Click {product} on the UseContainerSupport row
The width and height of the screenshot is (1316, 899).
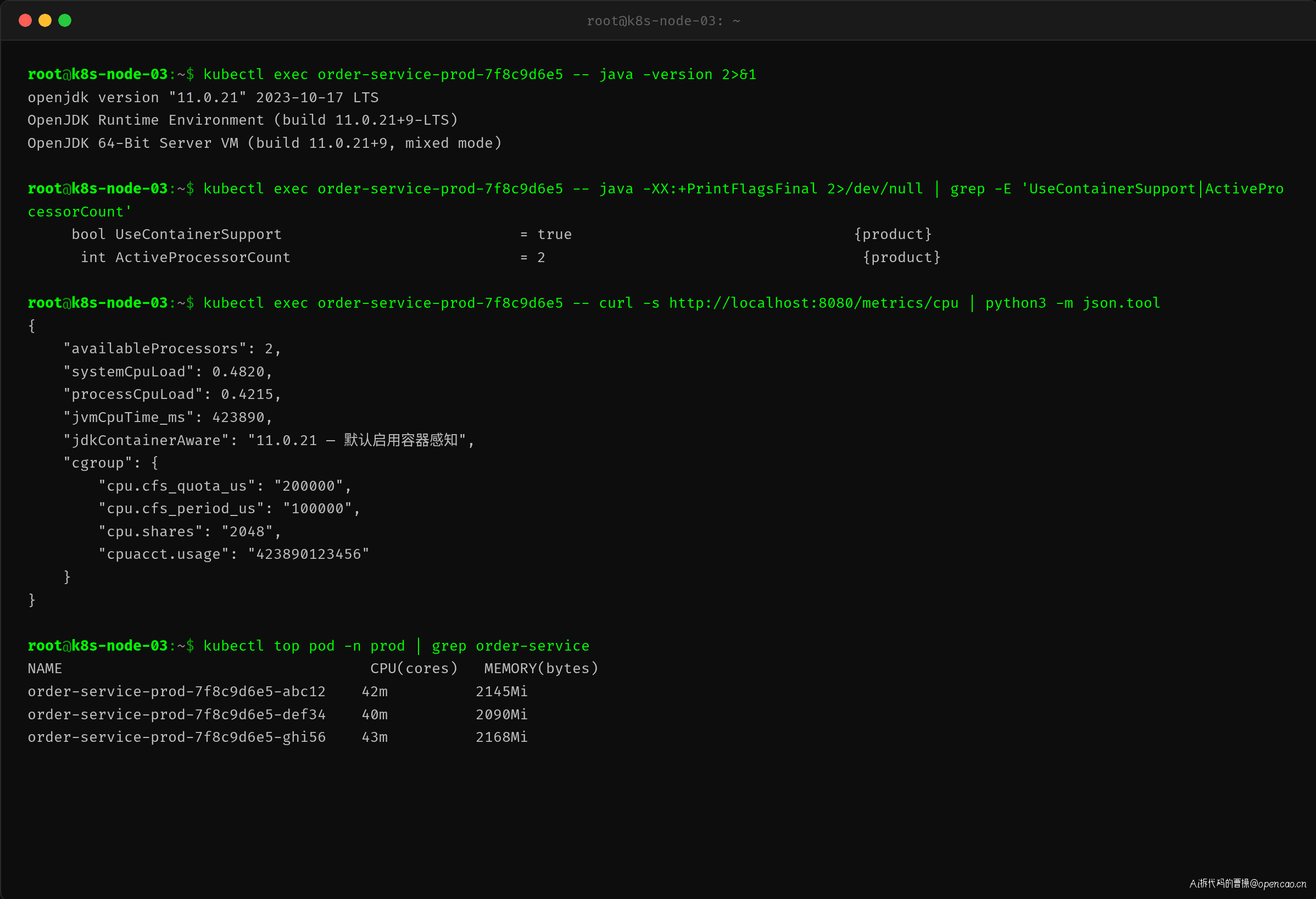coord(893,235)
